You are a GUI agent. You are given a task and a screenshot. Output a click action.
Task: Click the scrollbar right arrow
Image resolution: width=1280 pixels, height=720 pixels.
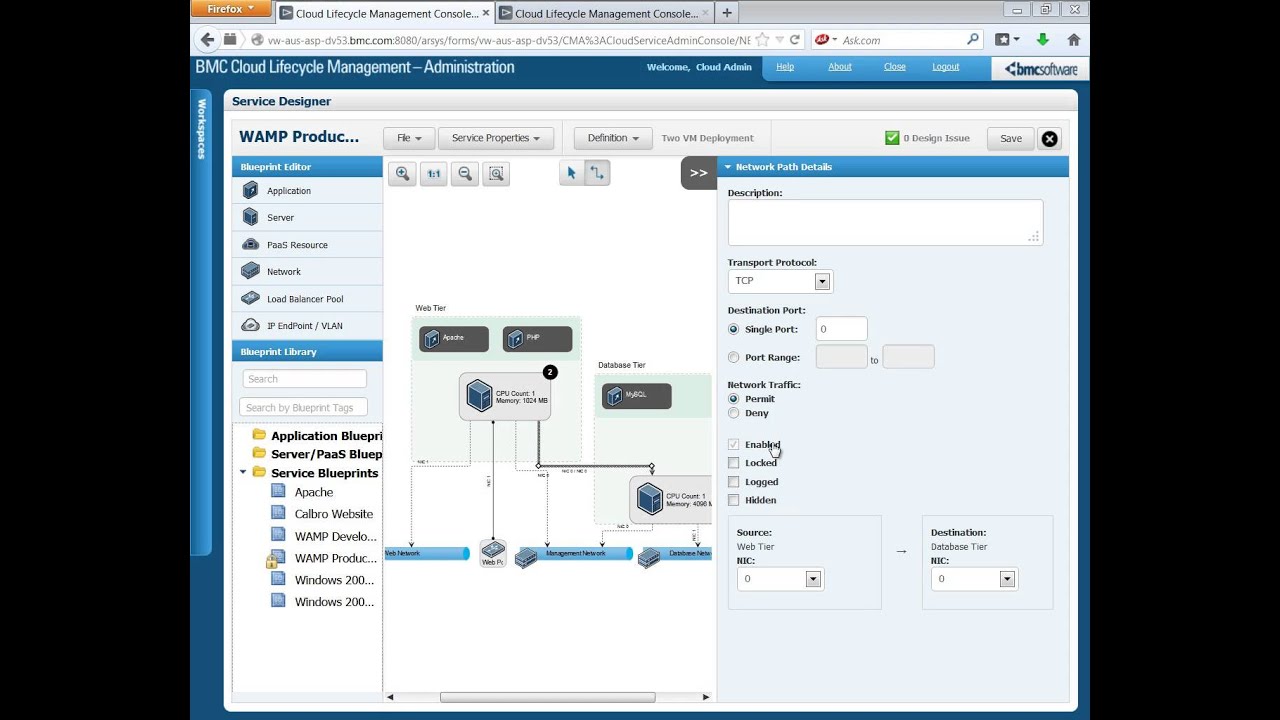coord(706,697)
